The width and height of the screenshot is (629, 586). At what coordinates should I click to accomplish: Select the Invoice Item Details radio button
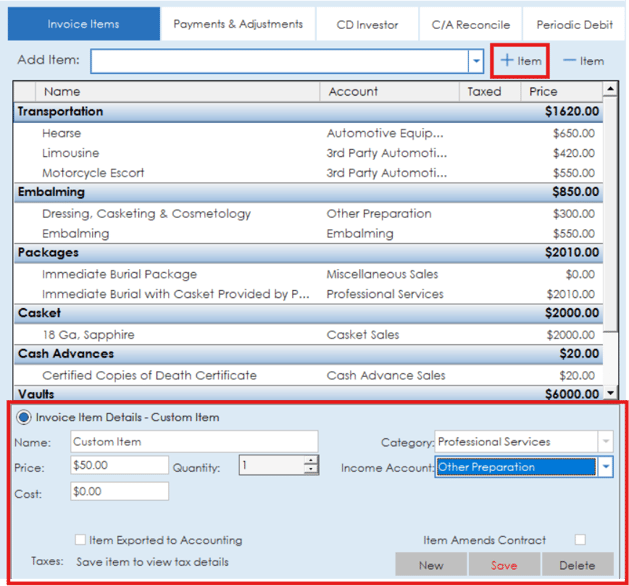[24, 417]
